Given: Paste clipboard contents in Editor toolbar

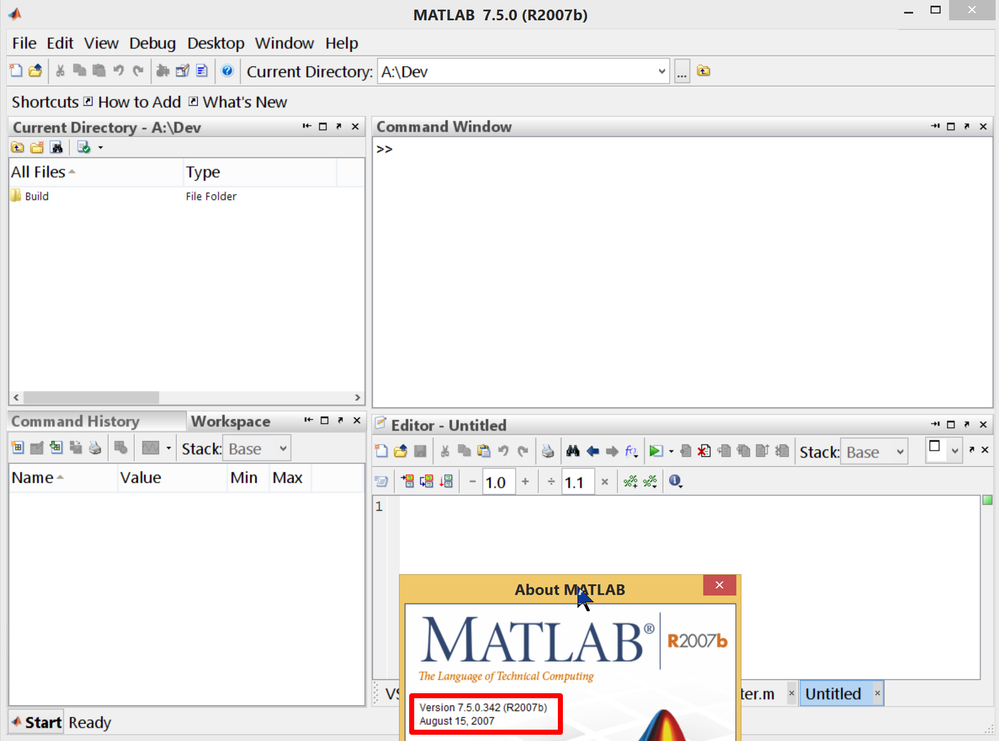Looking at the screenshot, I should 484,451.
